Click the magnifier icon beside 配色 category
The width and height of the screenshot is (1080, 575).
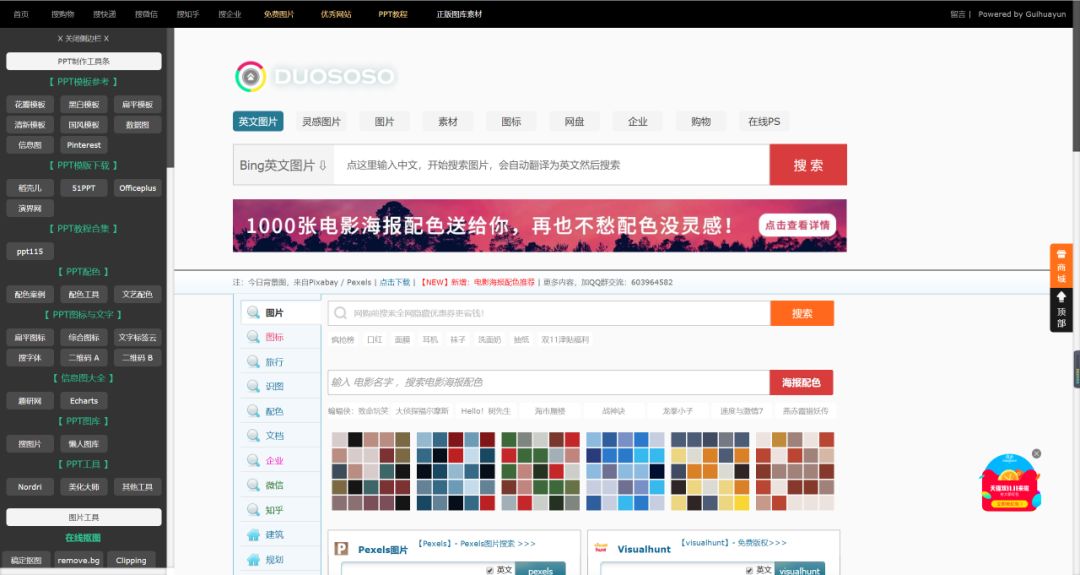tap(253, 411)
